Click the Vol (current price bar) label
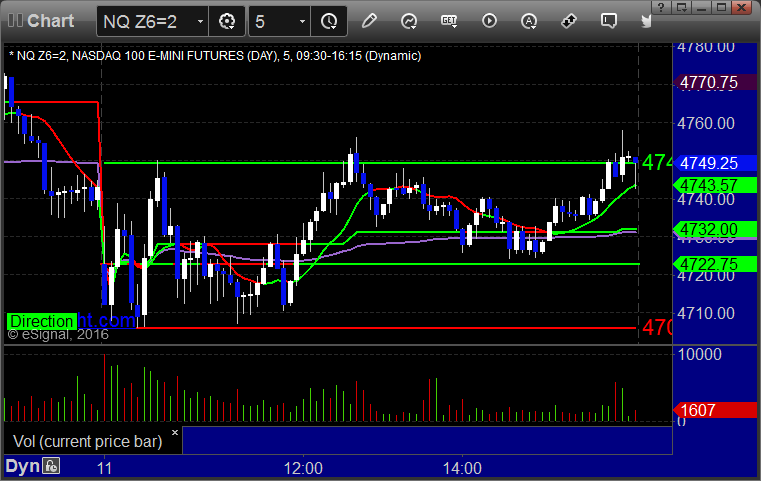The width and height of the screenshot is (761, 481). click(x=87, y=441)
